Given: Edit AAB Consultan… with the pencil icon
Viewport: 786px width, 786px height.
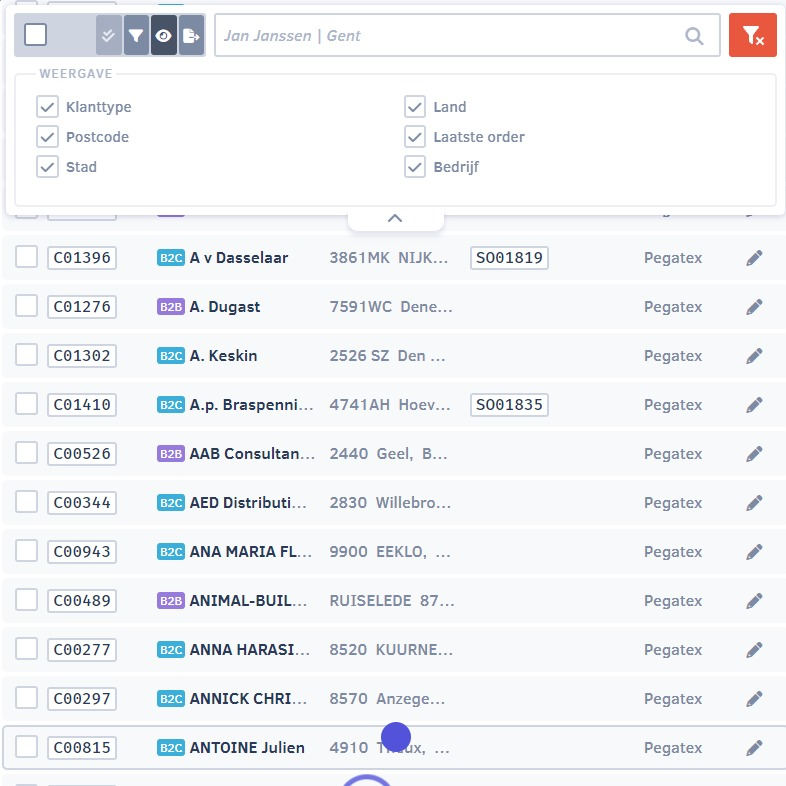Looking at the screenshot, I should coord(754,454).
